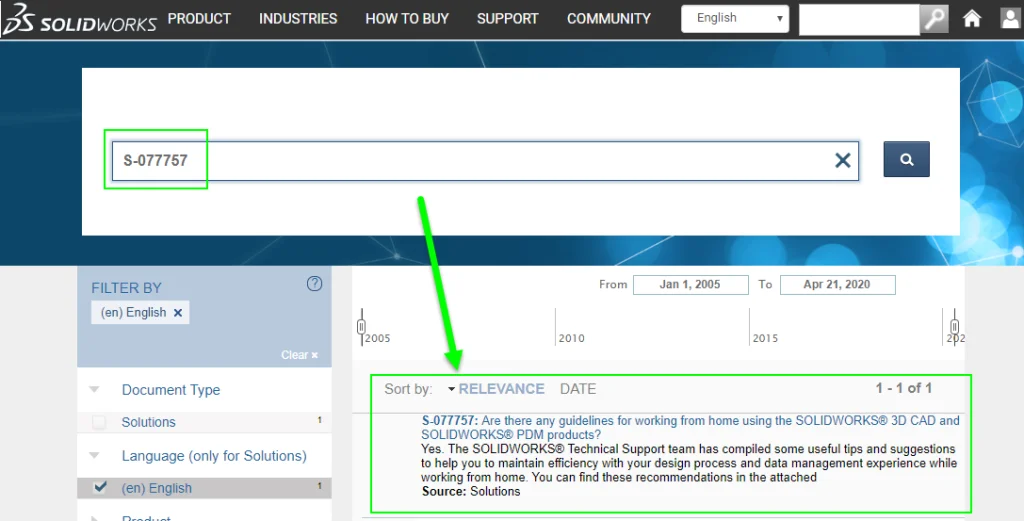
Task: Remove the (en) English filter tag
Action: click(178, 313)
